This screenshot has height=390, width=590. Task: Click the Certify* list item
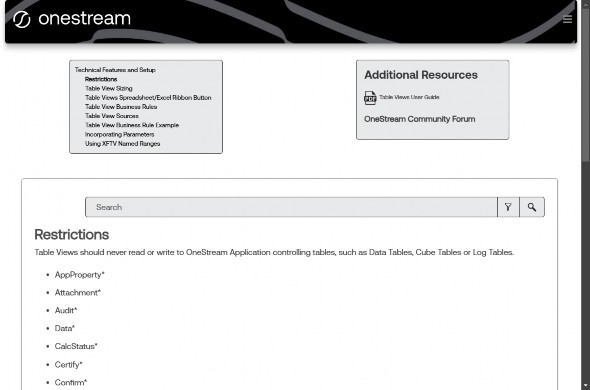(x=68, y=364)
